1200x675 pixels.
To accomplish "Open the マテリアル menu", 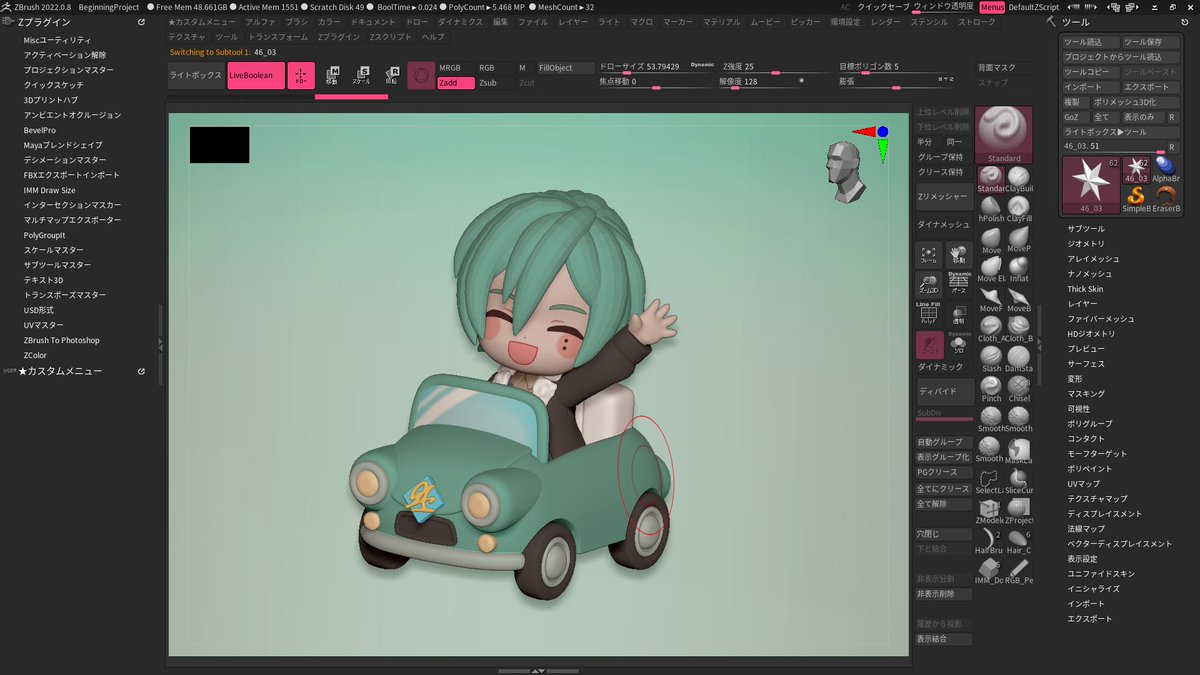I will [721, 21].
